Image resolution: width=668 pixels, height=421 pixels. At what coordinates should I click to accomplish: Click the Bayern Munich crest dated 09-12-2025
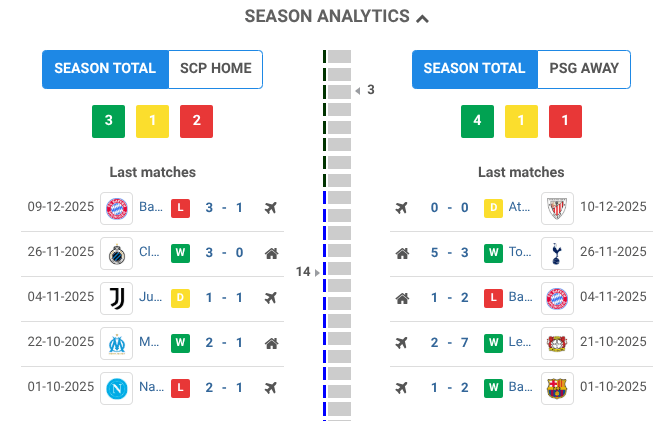(x=117, y=208)
